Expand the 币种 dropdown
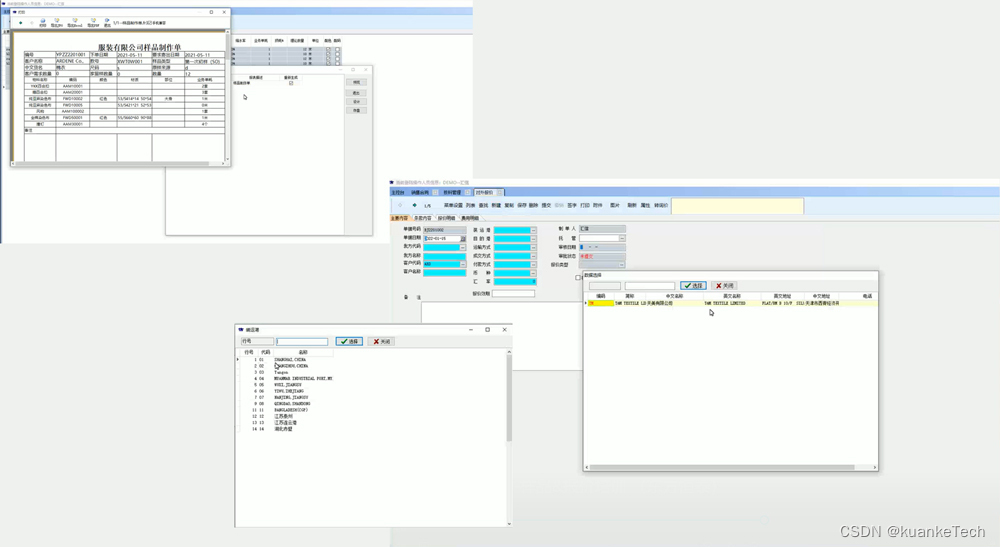The image size is (1000, 547). (x=533, y=274)
